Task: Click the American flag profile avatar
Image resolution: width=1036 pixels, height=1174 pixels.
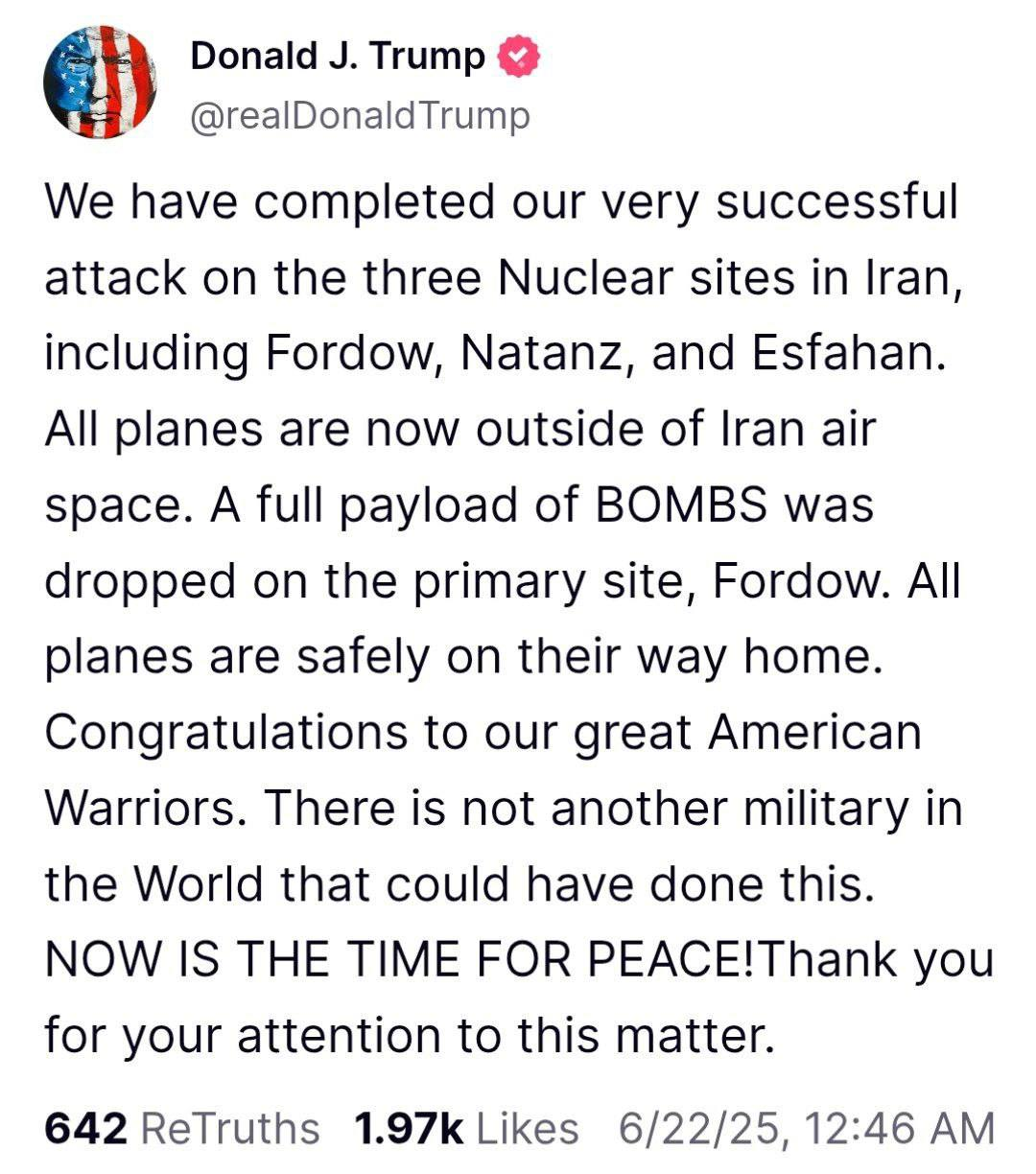Action: click(100, 82)
